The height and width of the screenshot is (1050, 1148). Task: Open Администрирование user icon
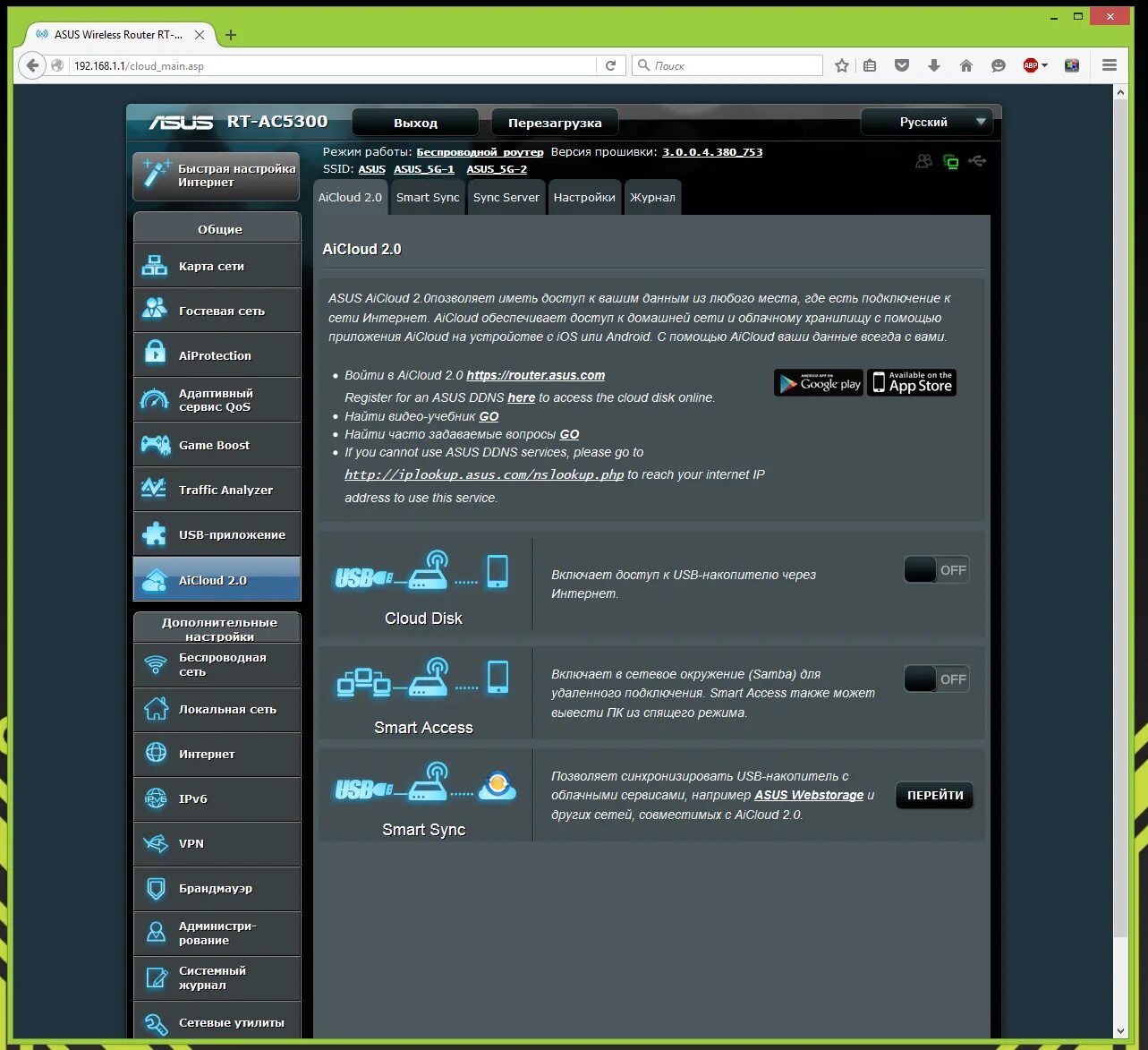pyautogui.click(x=156, y=933)
